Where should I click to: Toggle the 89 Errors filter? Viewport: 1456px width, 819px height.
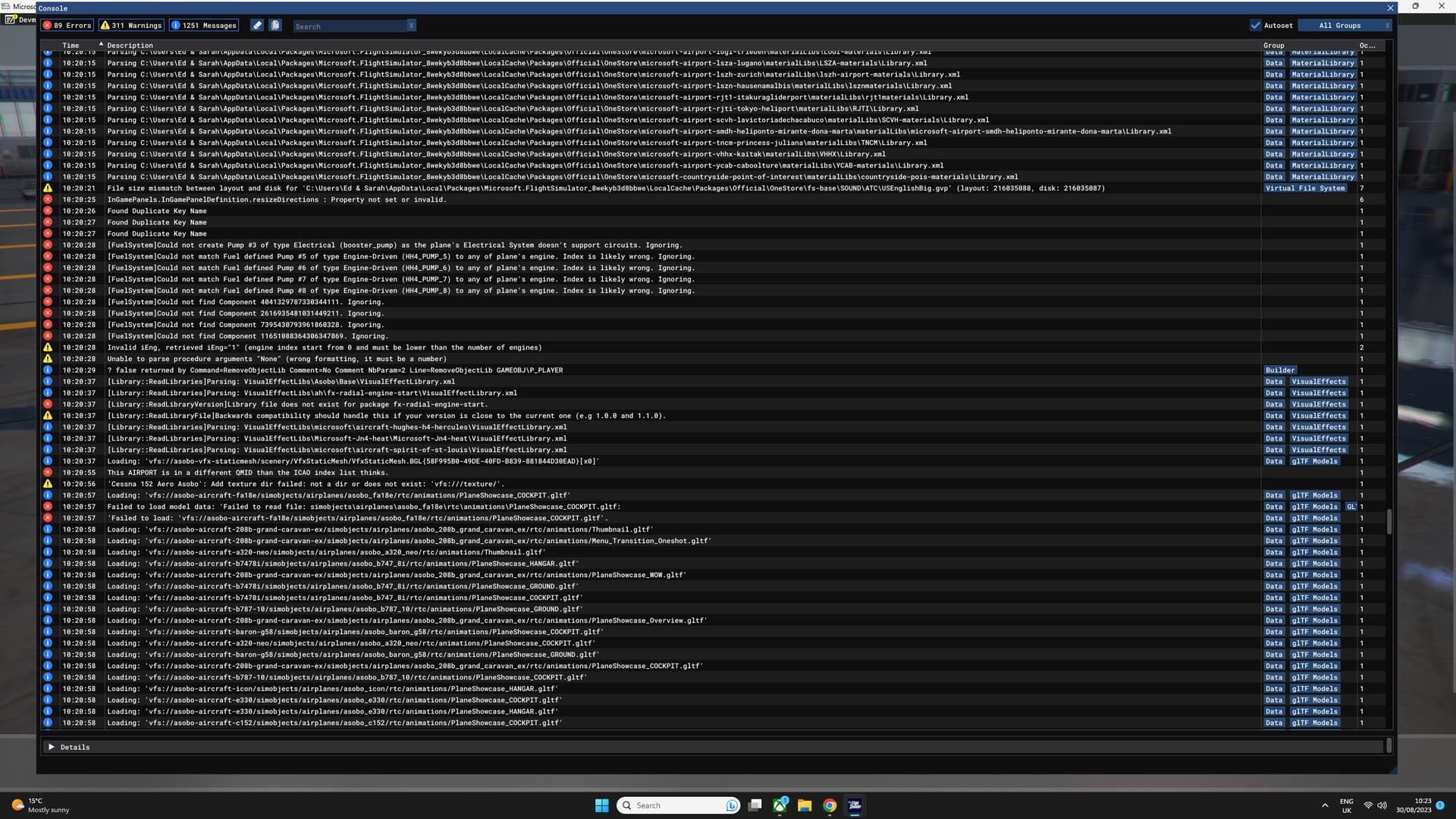click(67, 25)
